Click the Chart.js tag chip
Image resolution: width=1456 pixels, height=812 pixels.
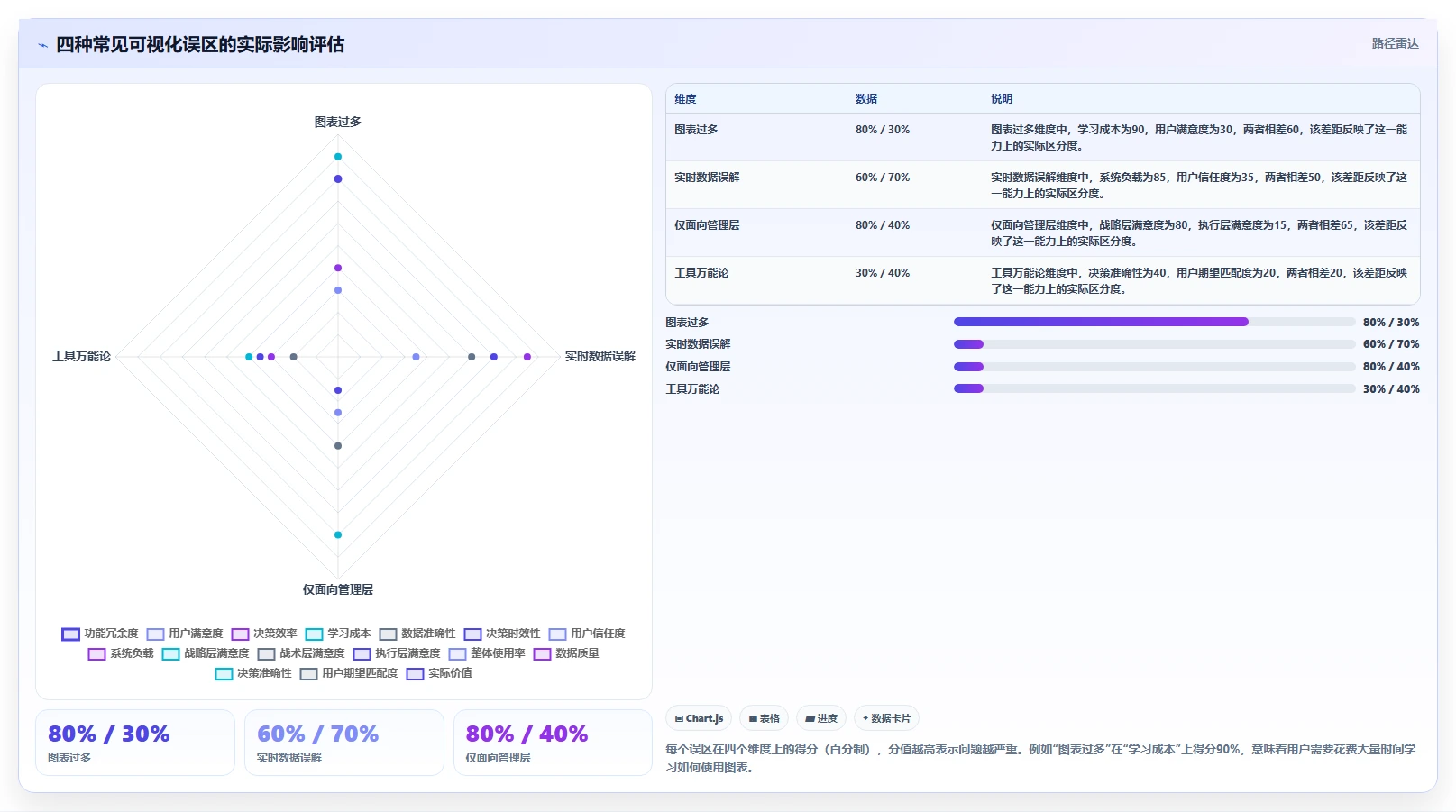pos(699,718)
